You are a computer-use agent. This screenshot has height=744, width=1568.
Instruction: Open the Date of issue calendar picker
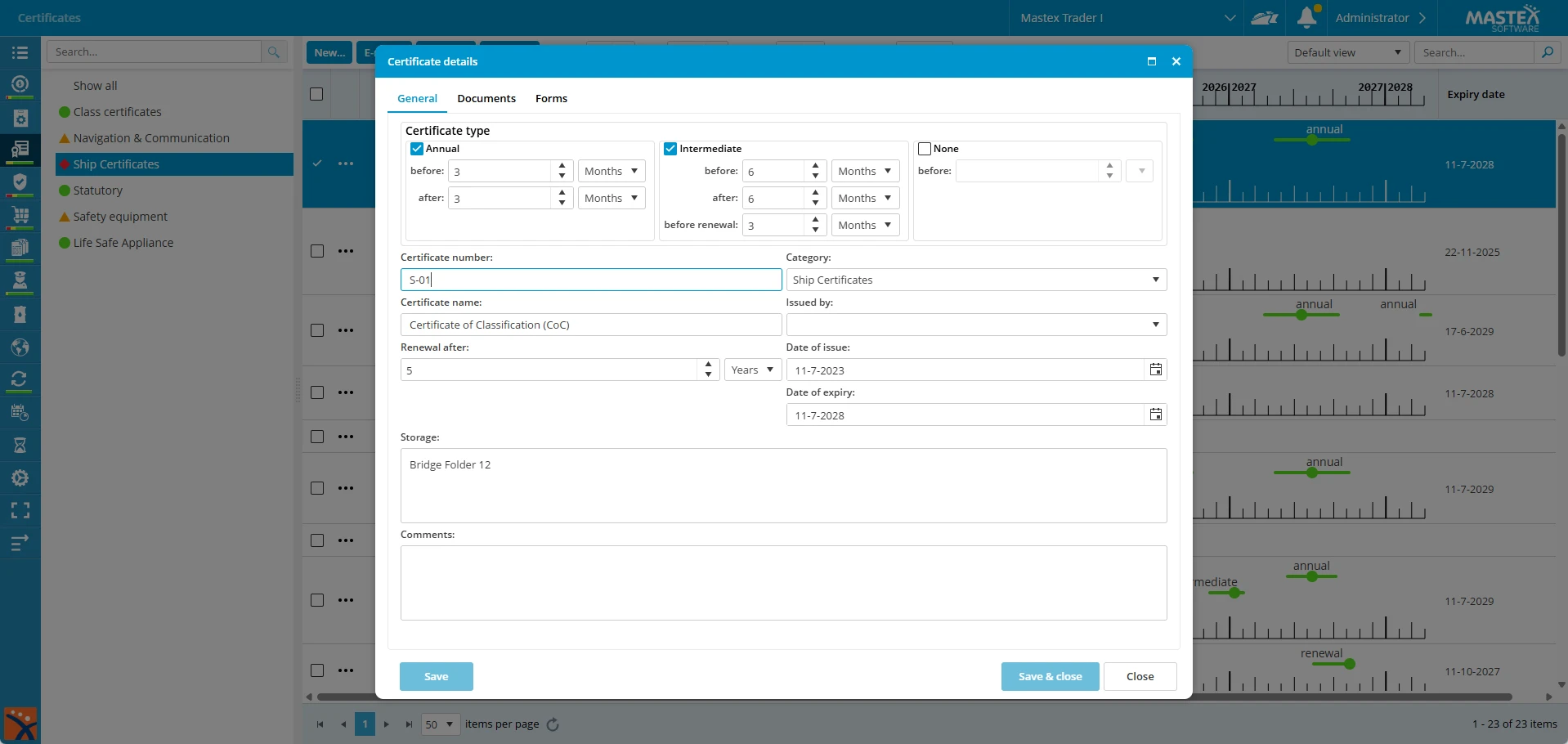(1155, 370)
